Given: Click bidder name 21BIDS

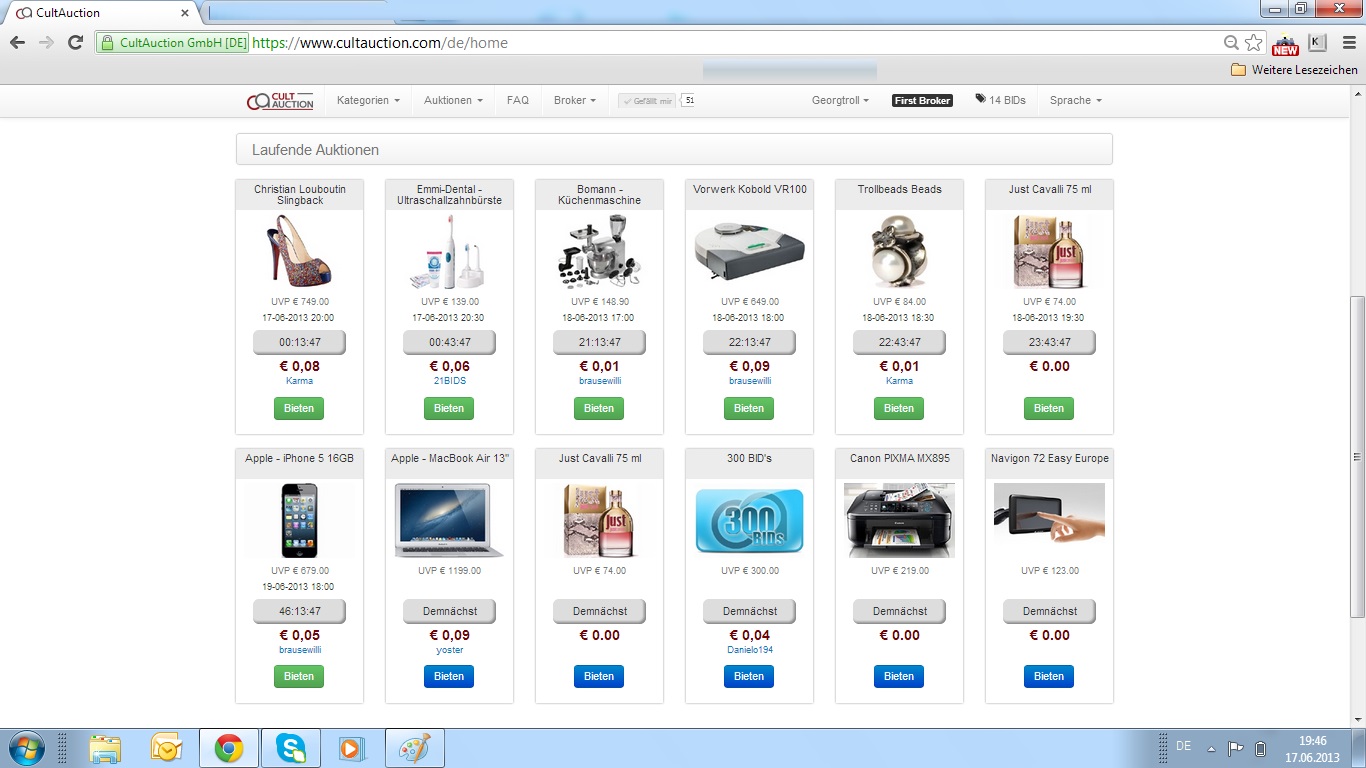Looking at the screenshot, I should tap(449, 381).
